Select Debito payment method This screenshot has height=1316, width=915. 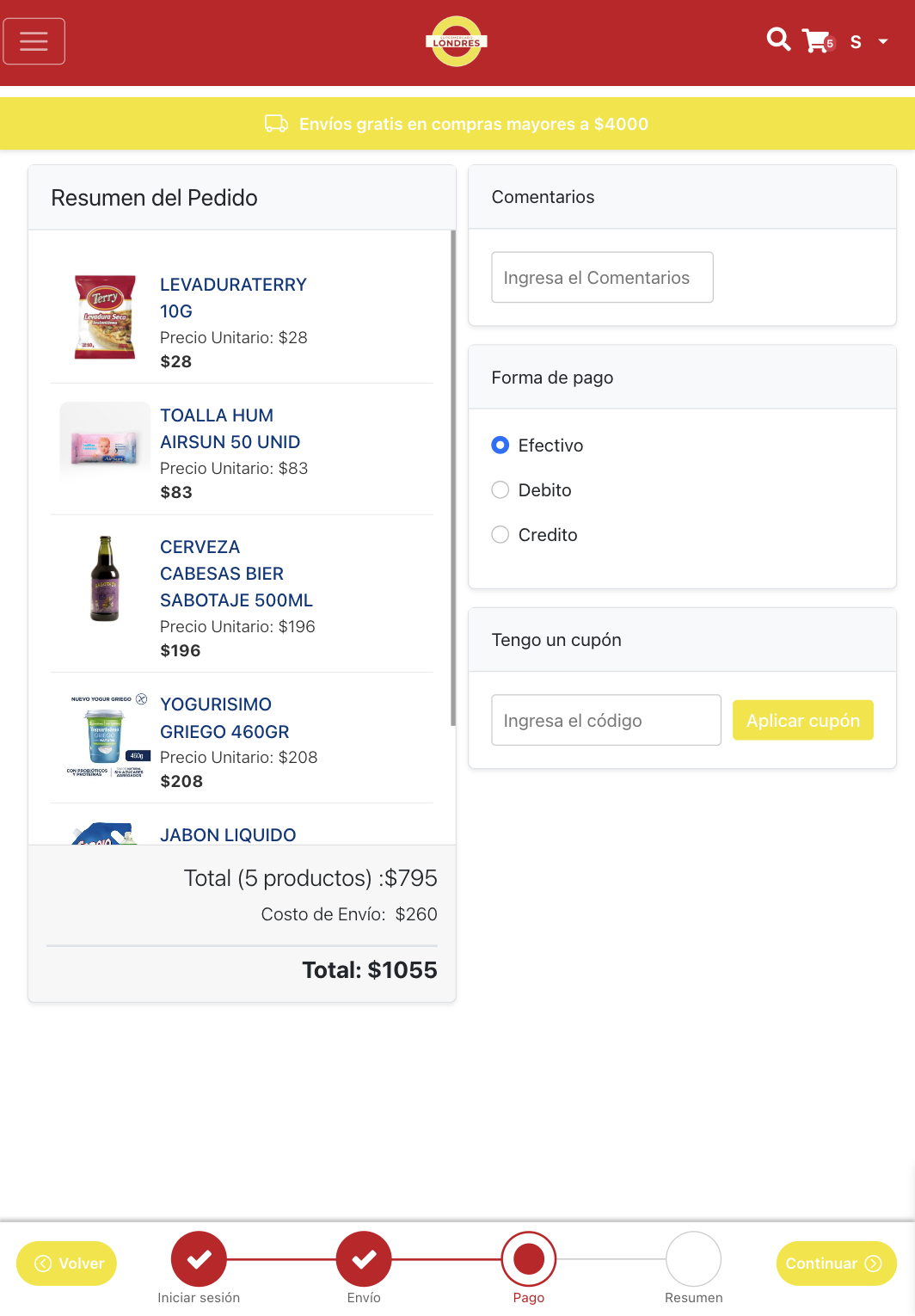(x=500, y=490)
